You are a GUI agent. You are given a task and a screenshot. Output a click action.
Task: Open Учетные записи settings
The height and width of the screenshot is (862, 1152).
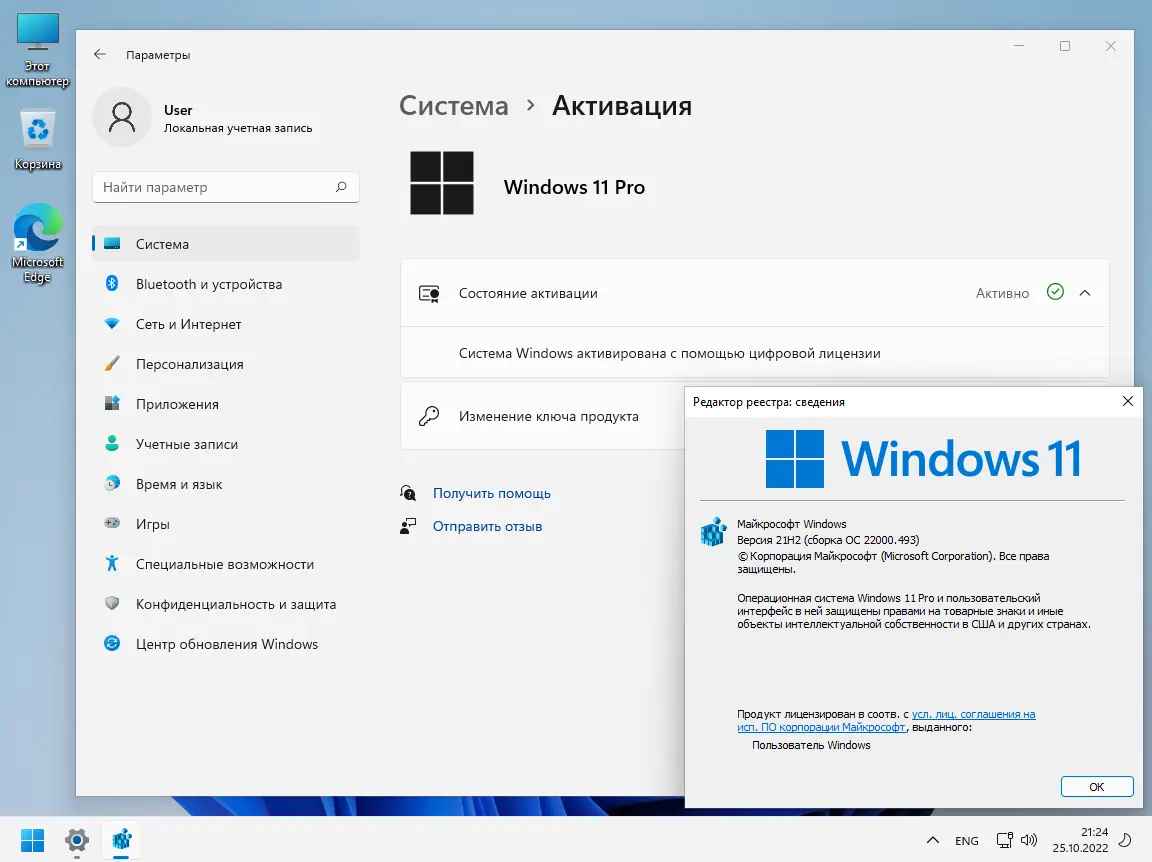[x=226, y=444]
